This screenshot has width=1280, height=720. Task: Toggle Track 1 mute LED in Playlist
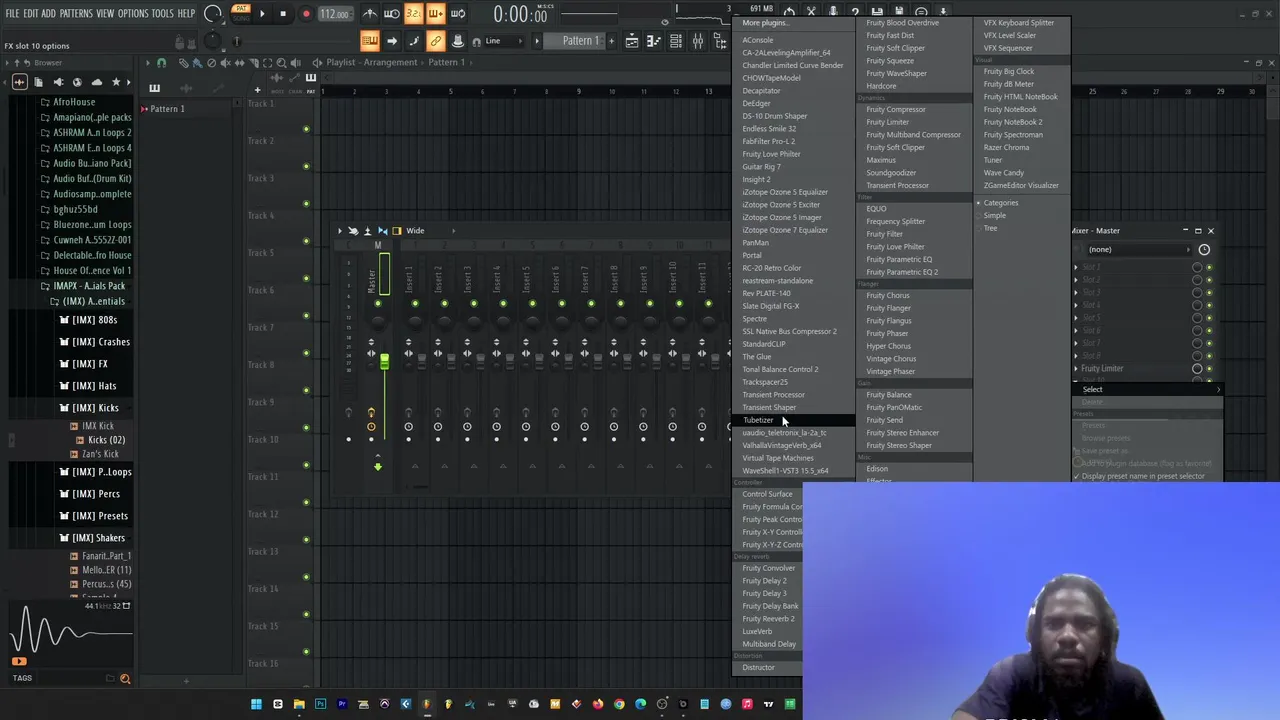coord(306,129)
